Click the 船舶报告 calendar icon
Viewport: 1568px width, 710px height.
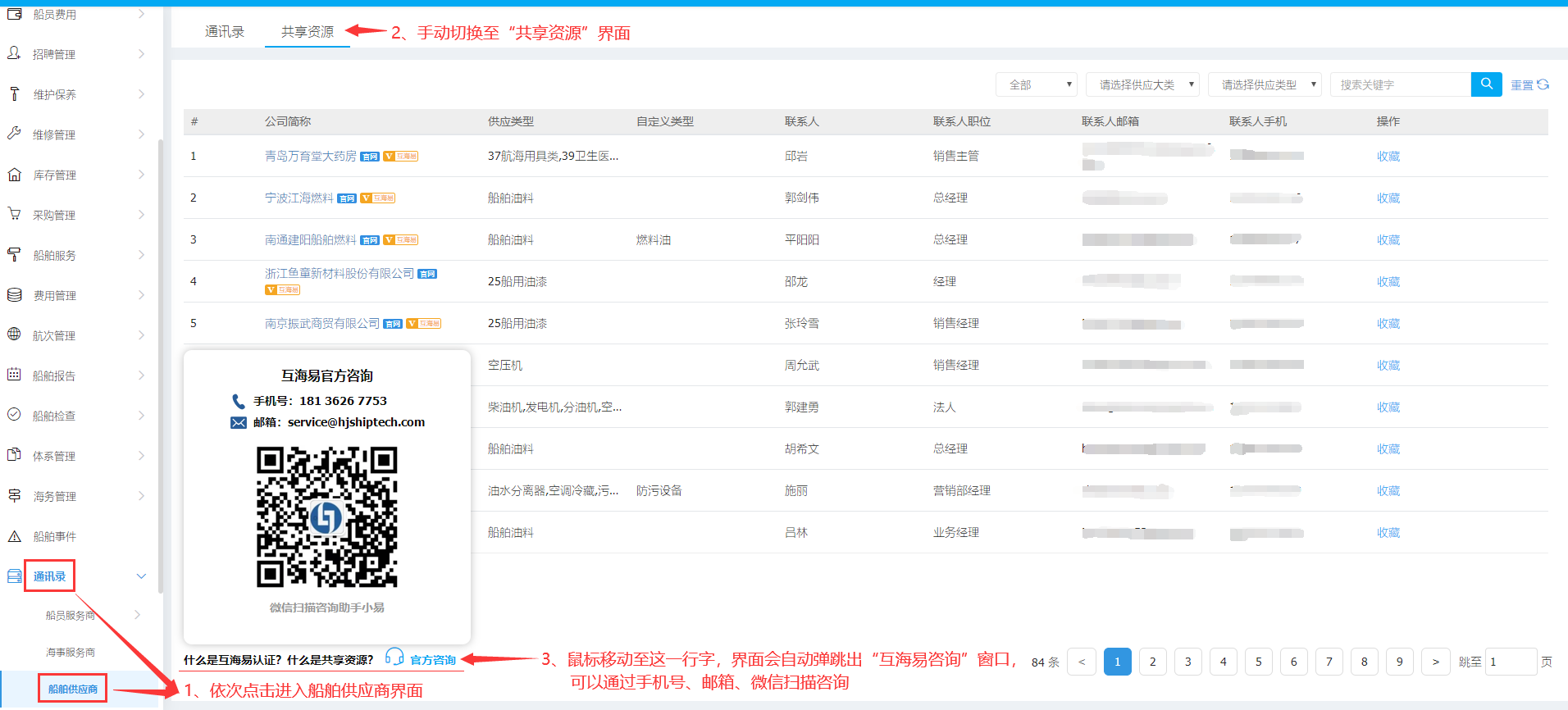15,375
